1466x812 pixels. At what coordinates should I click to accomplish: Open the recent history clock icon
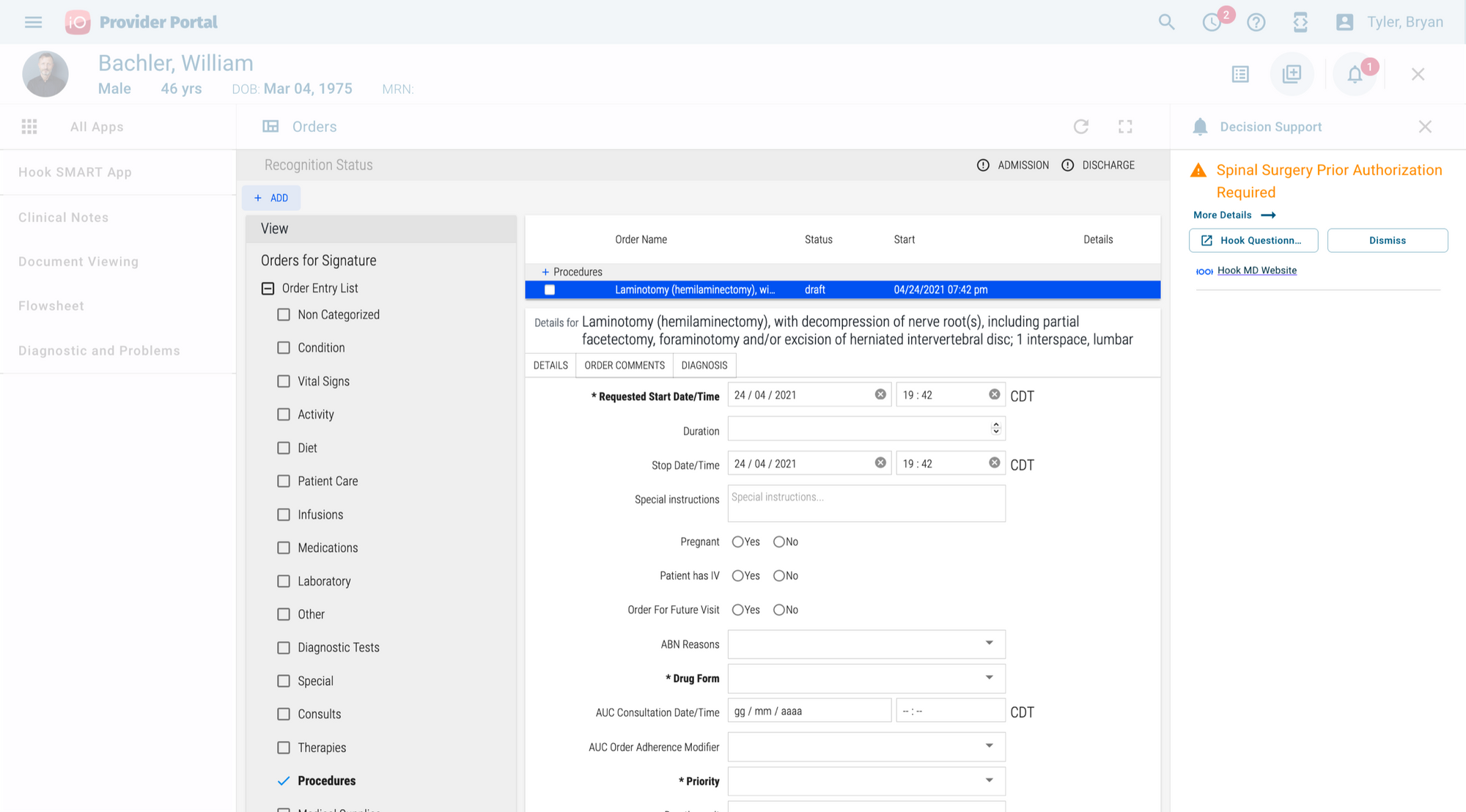1212,23
